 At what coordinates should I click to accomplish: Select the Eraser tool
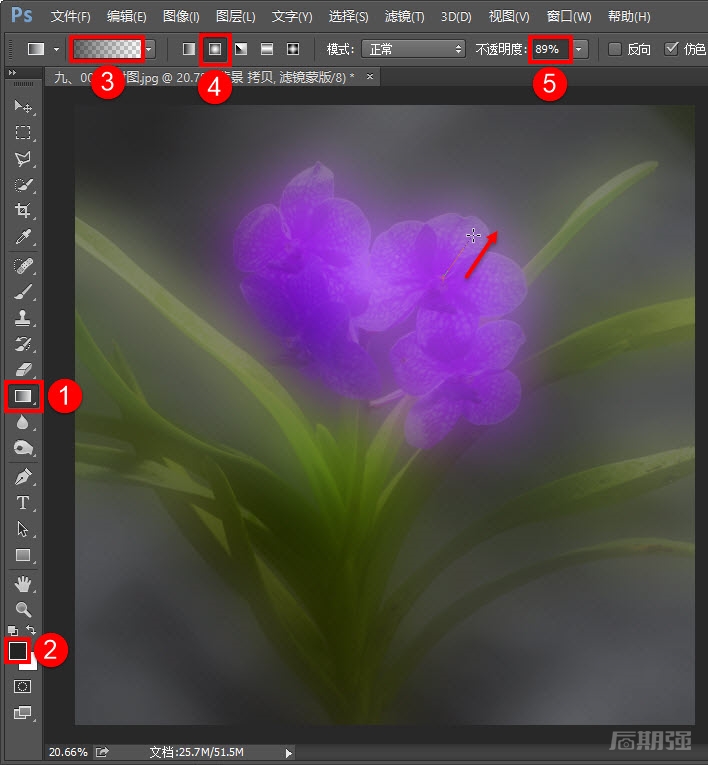coord(23,370)
